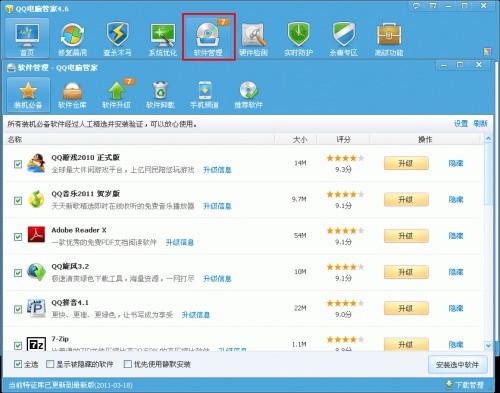
Task: Click 升级 button for QQ音乐2011
Action: pos(406,200)
